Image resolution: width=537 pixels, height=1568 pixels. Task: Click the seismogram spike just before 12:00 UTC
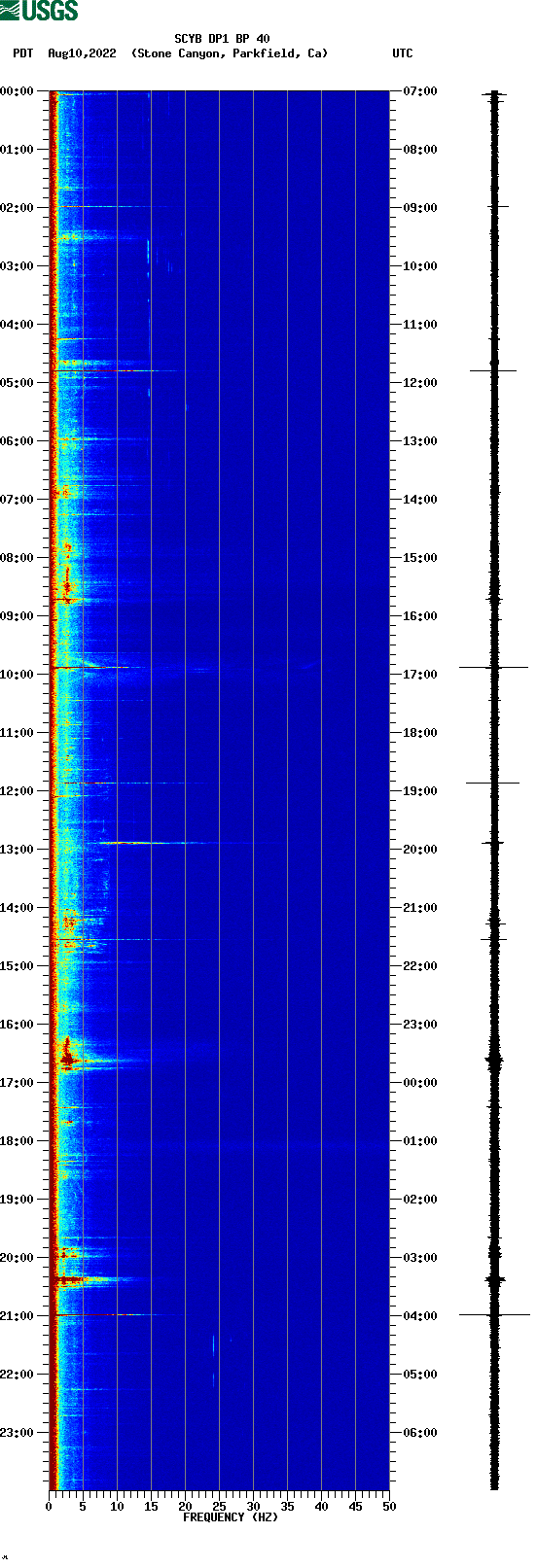pyautogui.click(x=493, y=370)
